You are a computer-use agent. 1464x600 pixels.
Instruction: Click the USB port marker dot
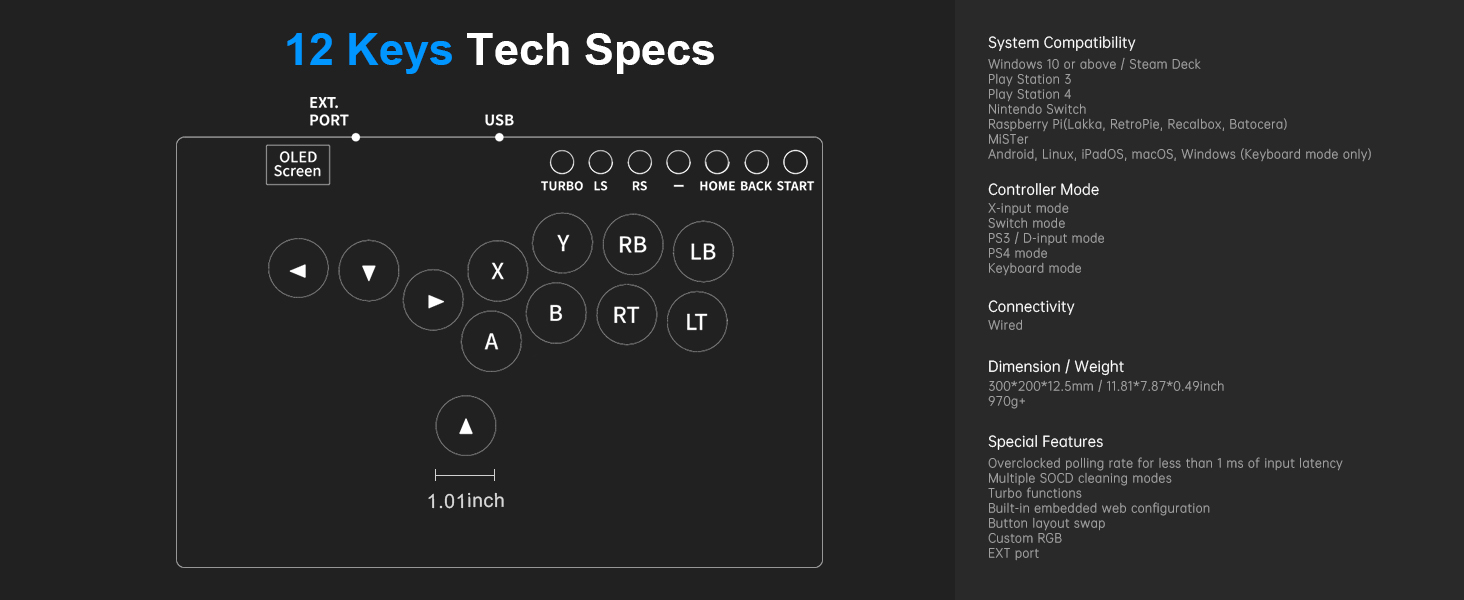499,137
